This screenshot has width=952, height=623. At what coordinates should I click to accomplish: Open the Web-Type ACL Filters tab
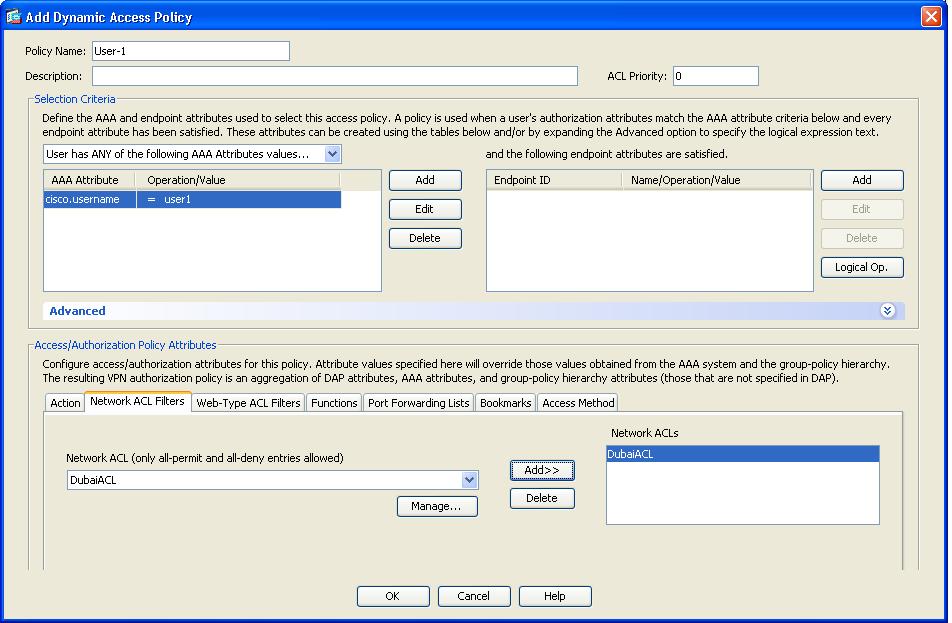coord(248,403)
